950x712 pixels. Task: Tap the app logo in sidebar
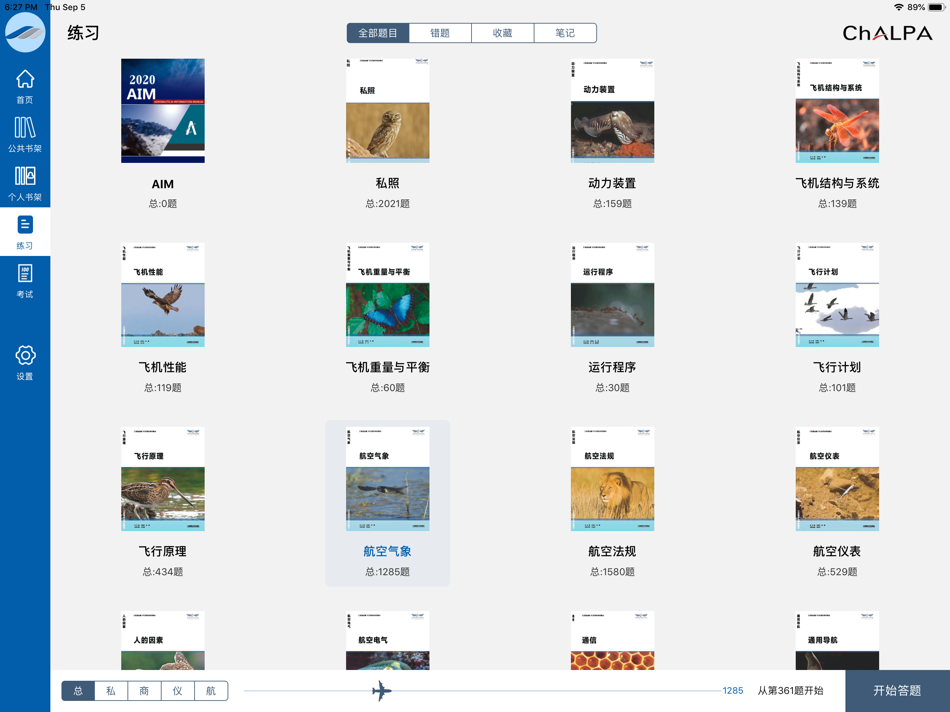pos(25,32)
